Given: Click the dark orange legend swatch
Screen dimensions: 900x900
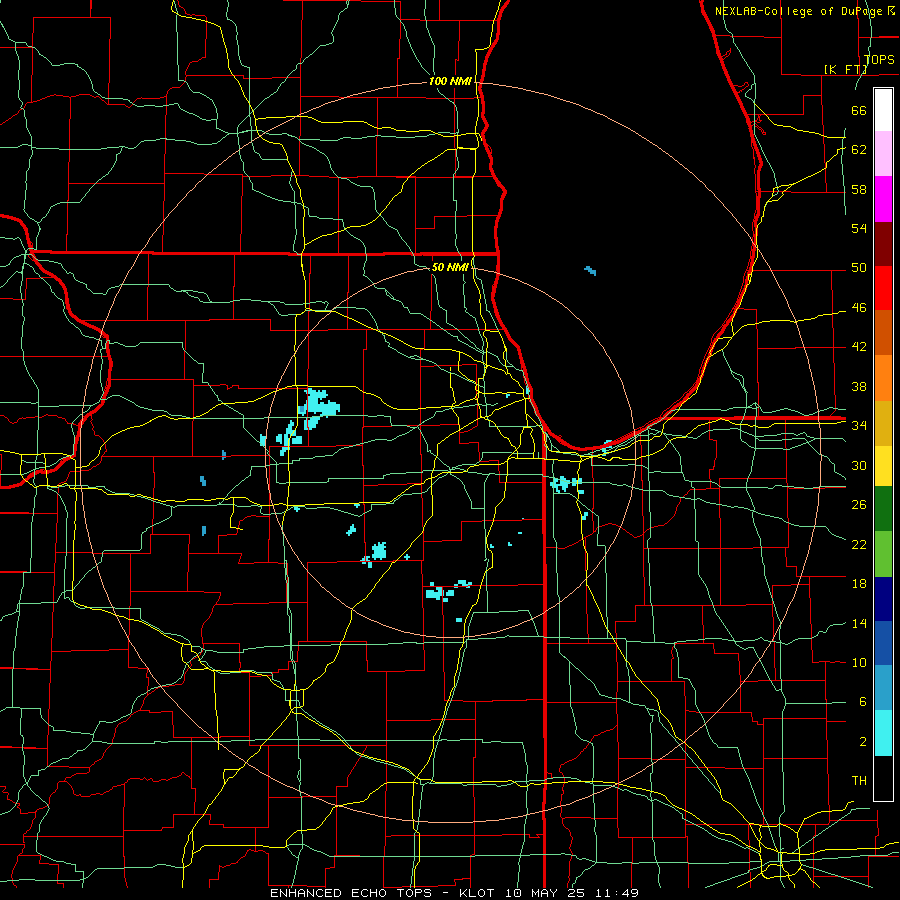Looking at the screenshot, I should [883, 333].
